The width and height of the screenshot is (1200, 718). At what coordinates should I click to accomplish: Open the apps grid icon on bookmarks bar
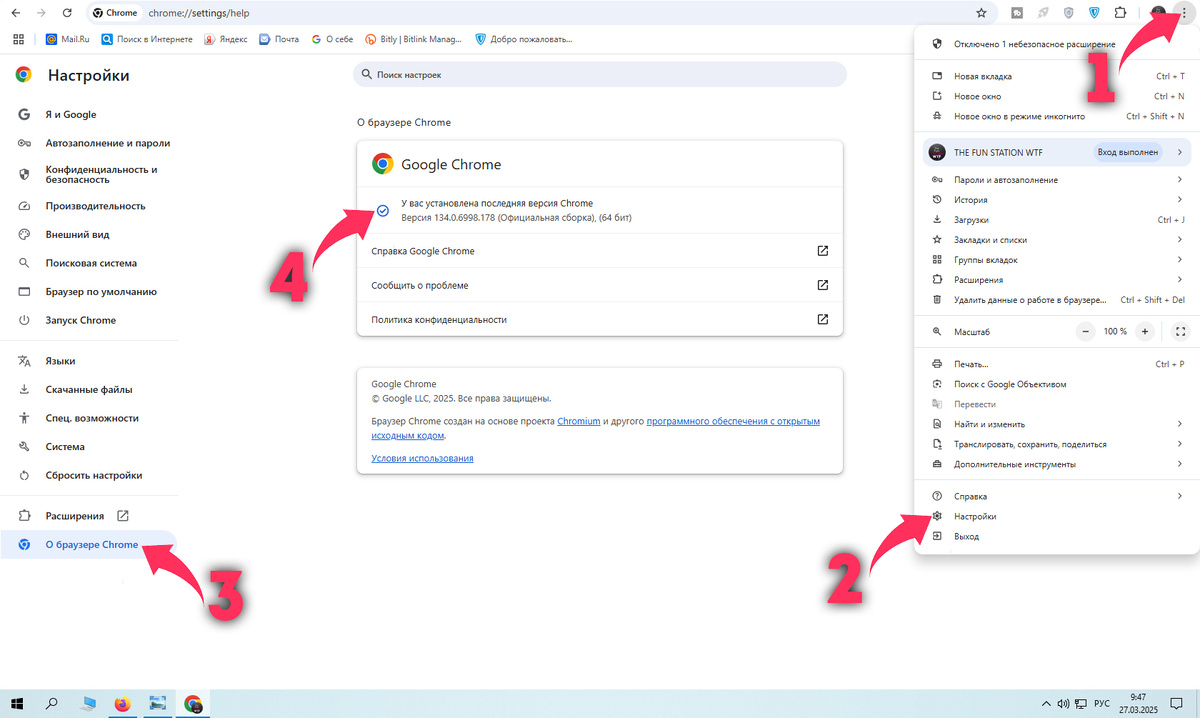(x=18, y=39)
